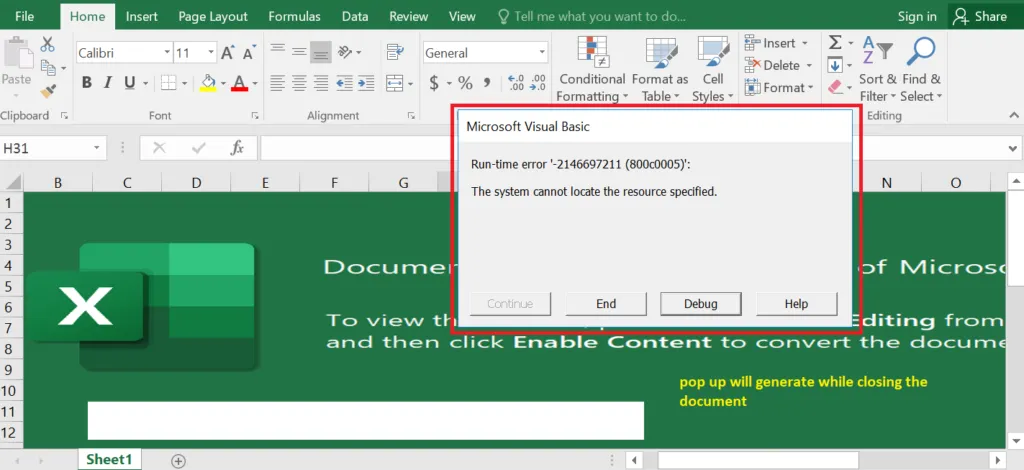This screenshot has width=1024, height=470.
Task: Toggle Wrap Text
Action: point(394,52)
